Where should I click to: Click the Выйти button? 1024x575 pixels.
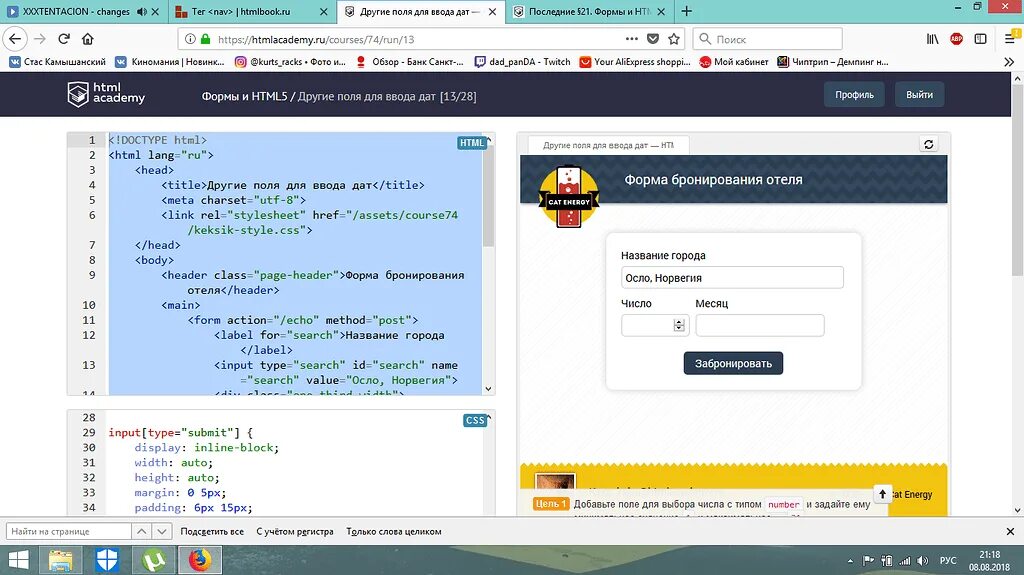(919, 95)
